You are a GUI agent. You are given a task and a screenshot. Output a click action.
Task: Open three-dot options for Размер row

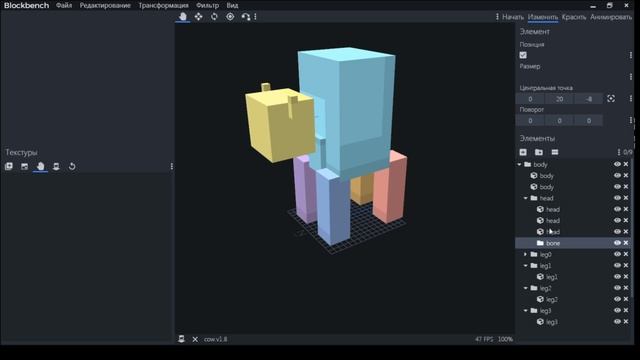point(631,77)
